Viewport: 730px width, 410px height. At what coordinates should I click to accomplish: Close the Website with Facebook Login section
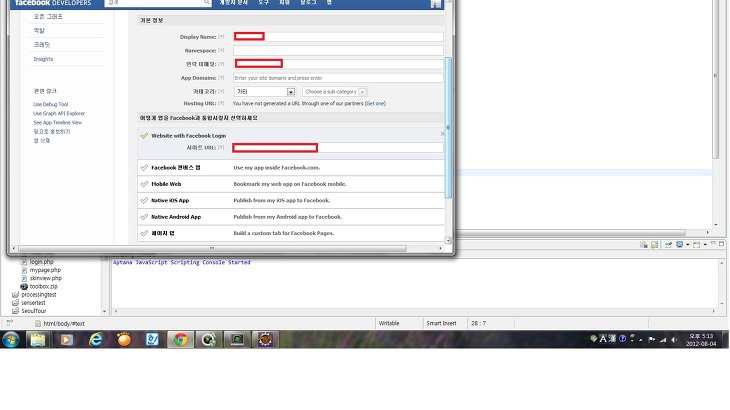[x=442, y=134]
